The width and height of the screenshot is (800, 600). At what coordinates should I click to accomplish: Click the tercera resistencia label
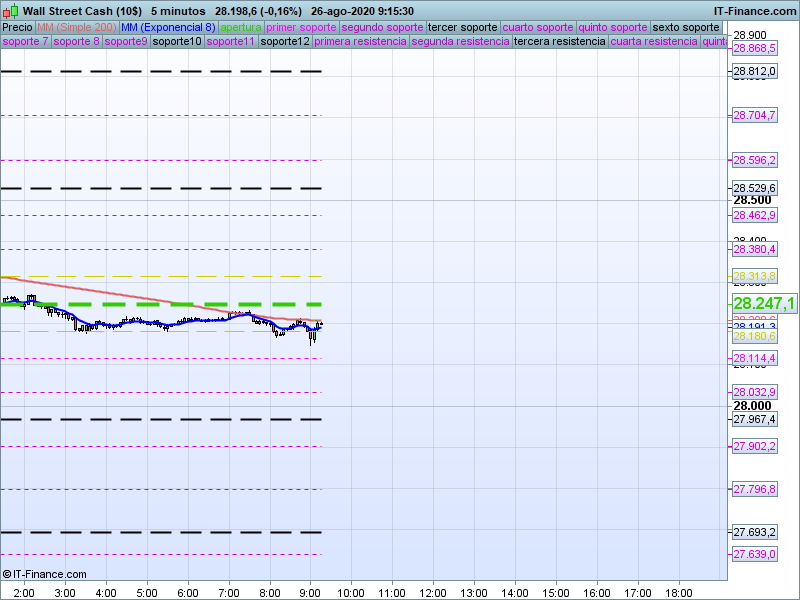pos(559,42)
